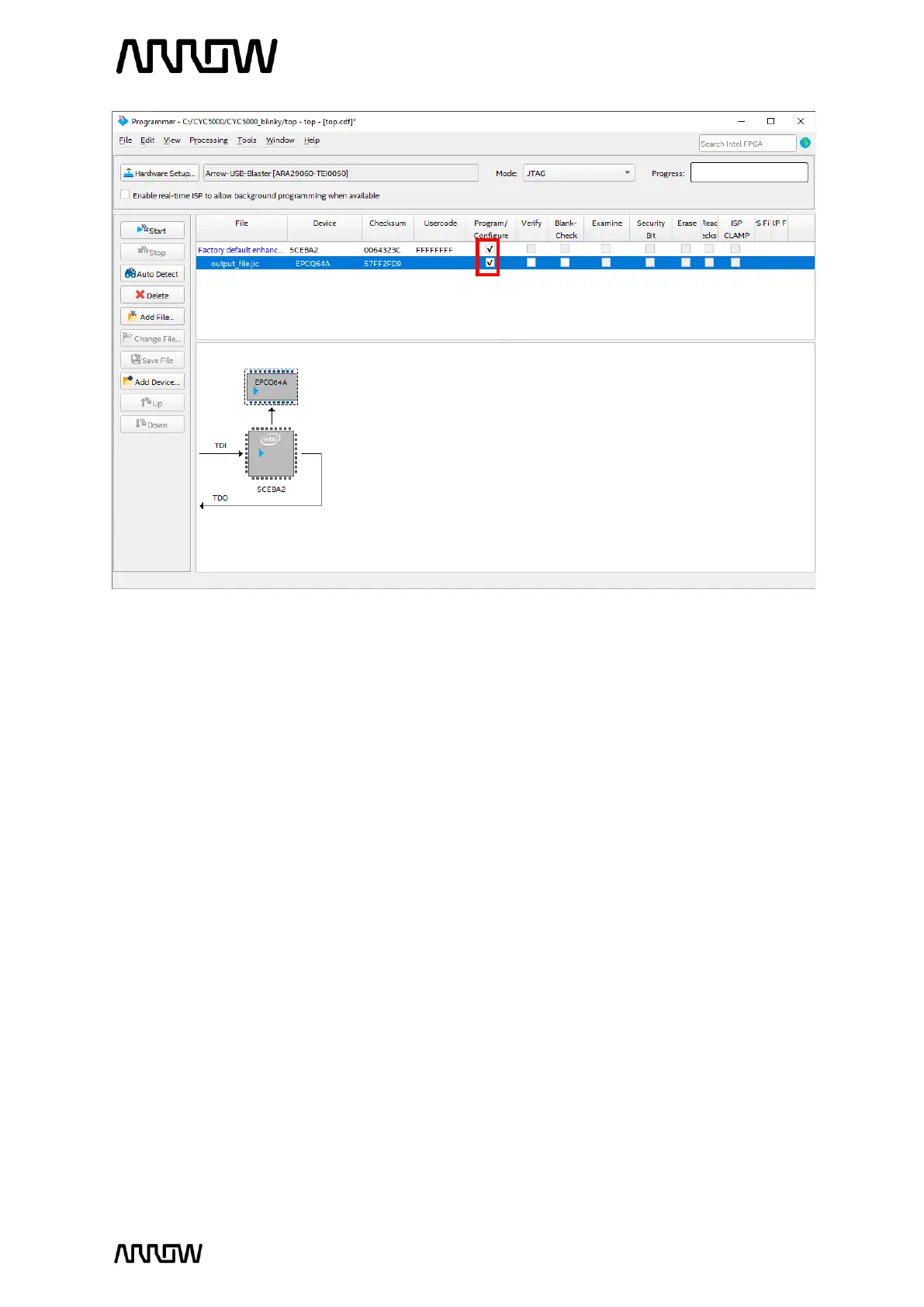
Task: Check ISP CLAMP for output_file.jic row
Action: (x=735, y=262)
